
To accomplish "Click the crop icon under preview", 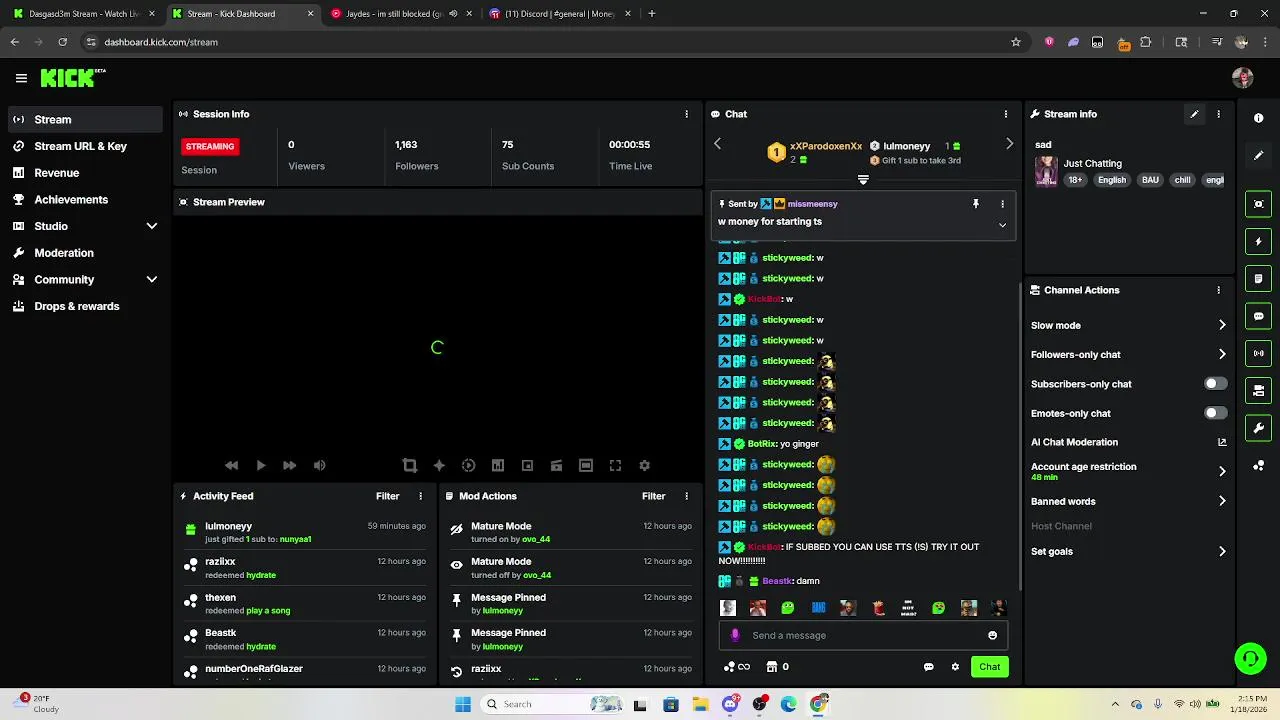I will 409,466.
